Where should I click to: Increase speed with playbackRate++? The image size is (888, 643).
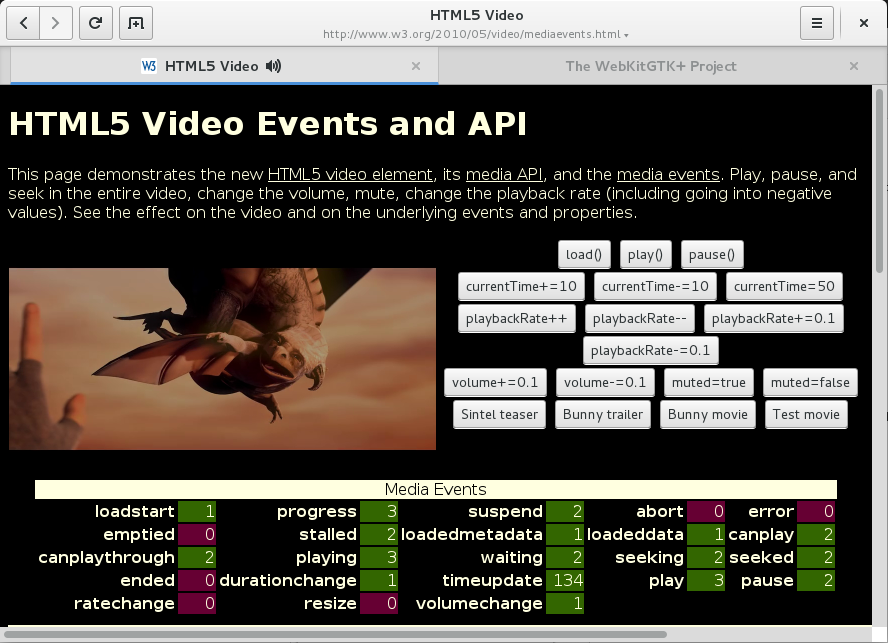[516, 318]
